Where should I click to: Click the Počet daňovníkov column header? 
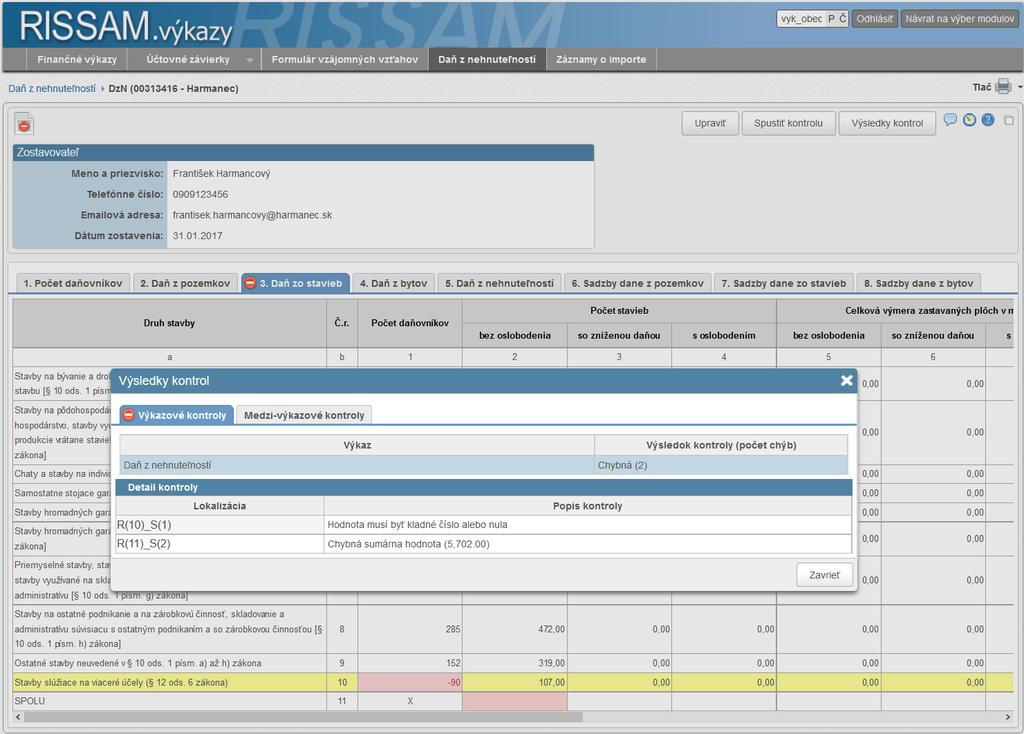click(409, 323)
